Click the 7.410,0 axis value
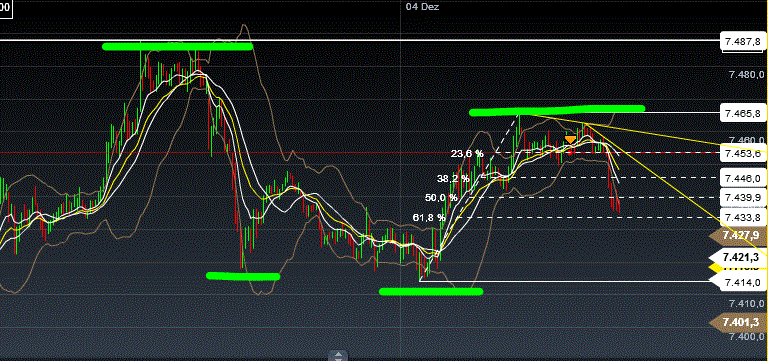The width and height of the screenshot is (768, 361). (x=745, y=304)
